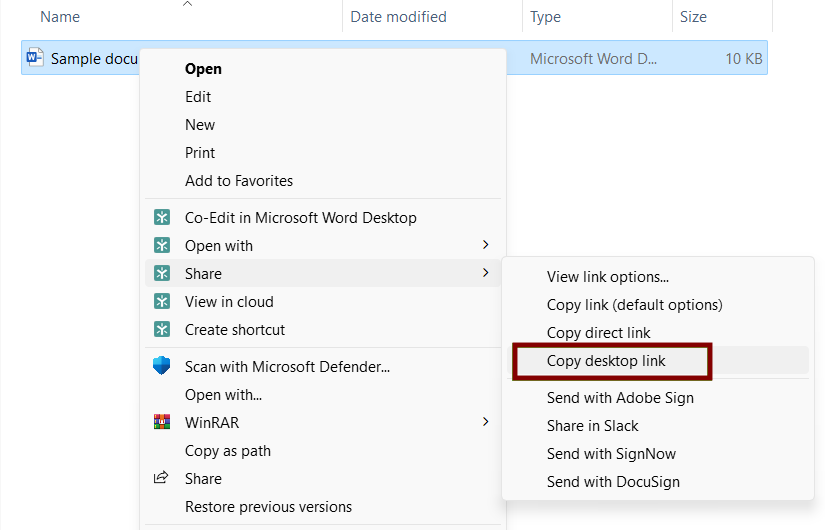Click the Share arrow icon at bottom
The height and width of the screenshot is (530, 825).
[x=161, y=479]
